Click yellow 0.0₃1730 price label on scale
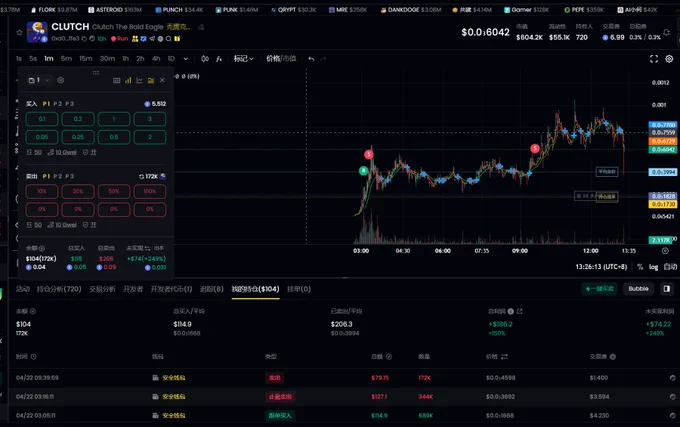This screenshot has width=680, height=427. [663, 204]
